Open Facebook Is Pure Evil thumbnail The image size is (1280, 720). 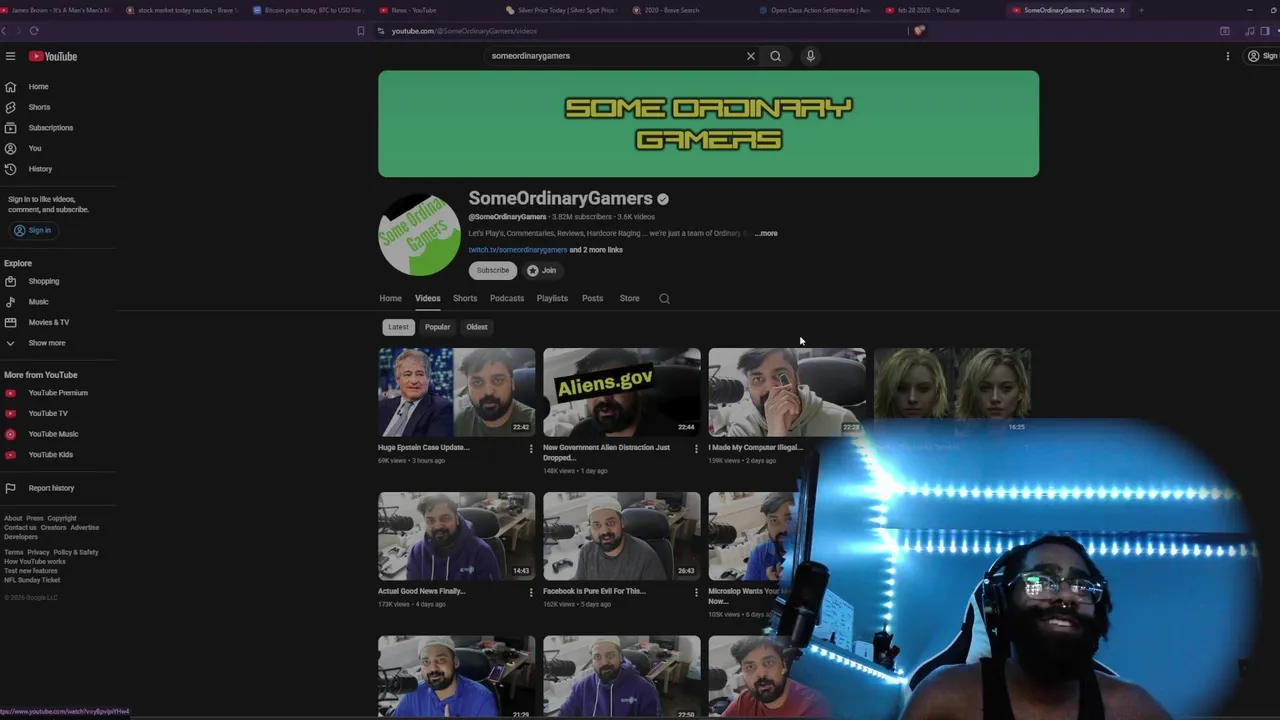point(622,536)
